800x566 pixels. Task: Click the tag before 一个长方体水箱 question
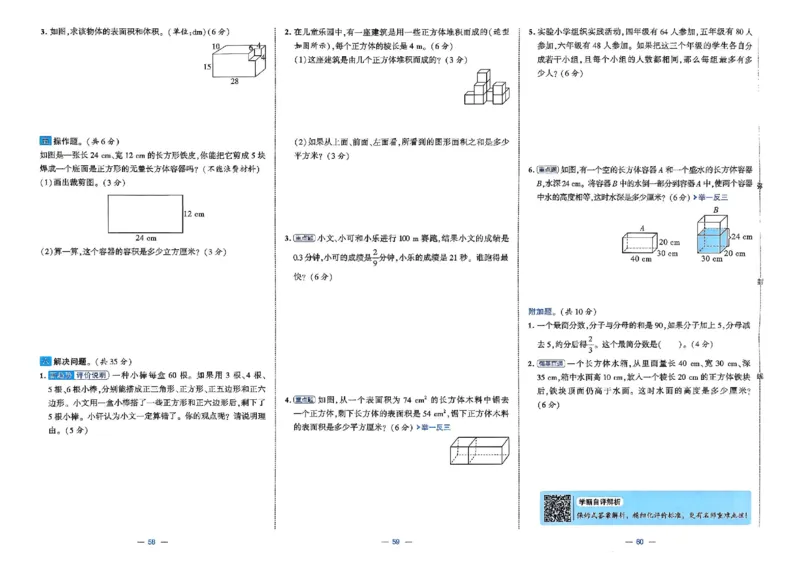click(x=551, y=363)
